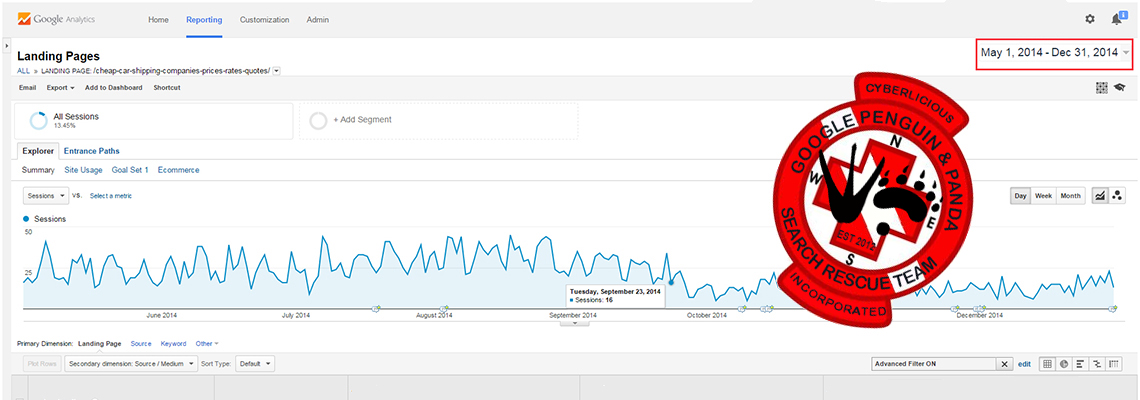The image size is (1140, 400).
Task: Expand the left sidebar arrow
Action: [7, 46]
